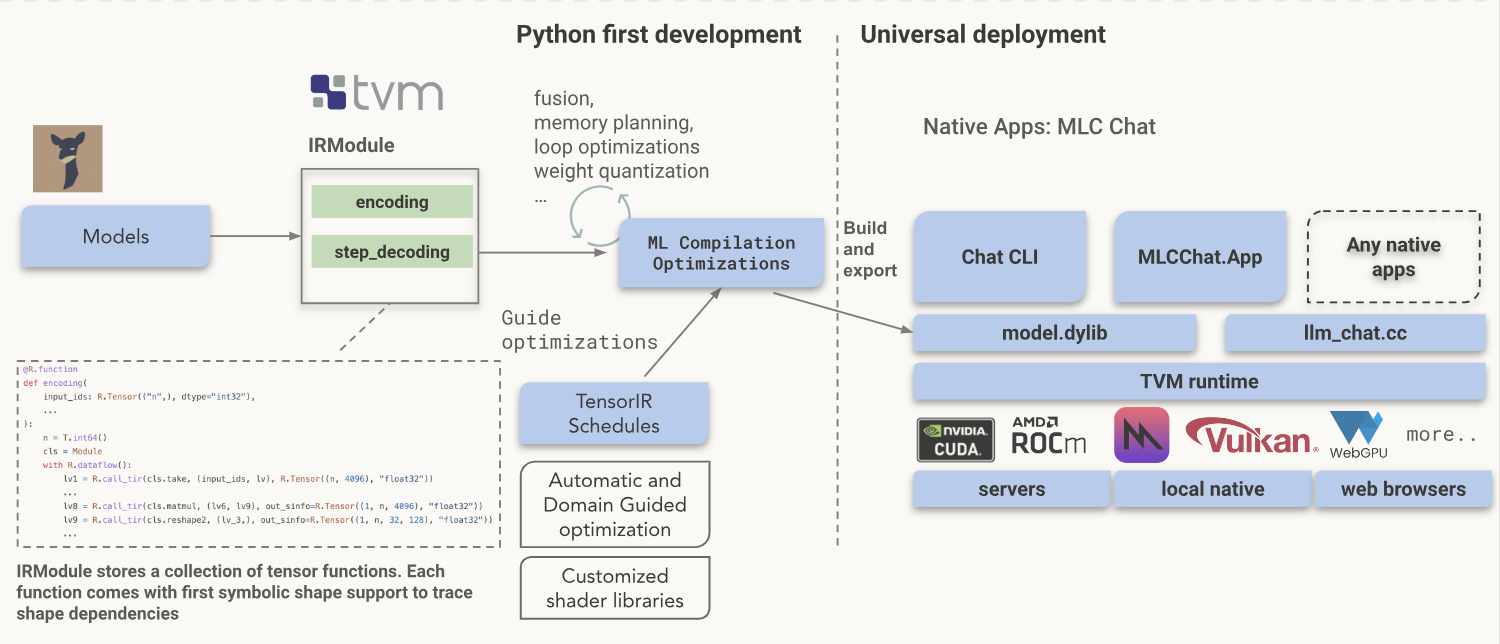
Task: Click the AMD ROCm logo
Action: [x=1048, y=436]
